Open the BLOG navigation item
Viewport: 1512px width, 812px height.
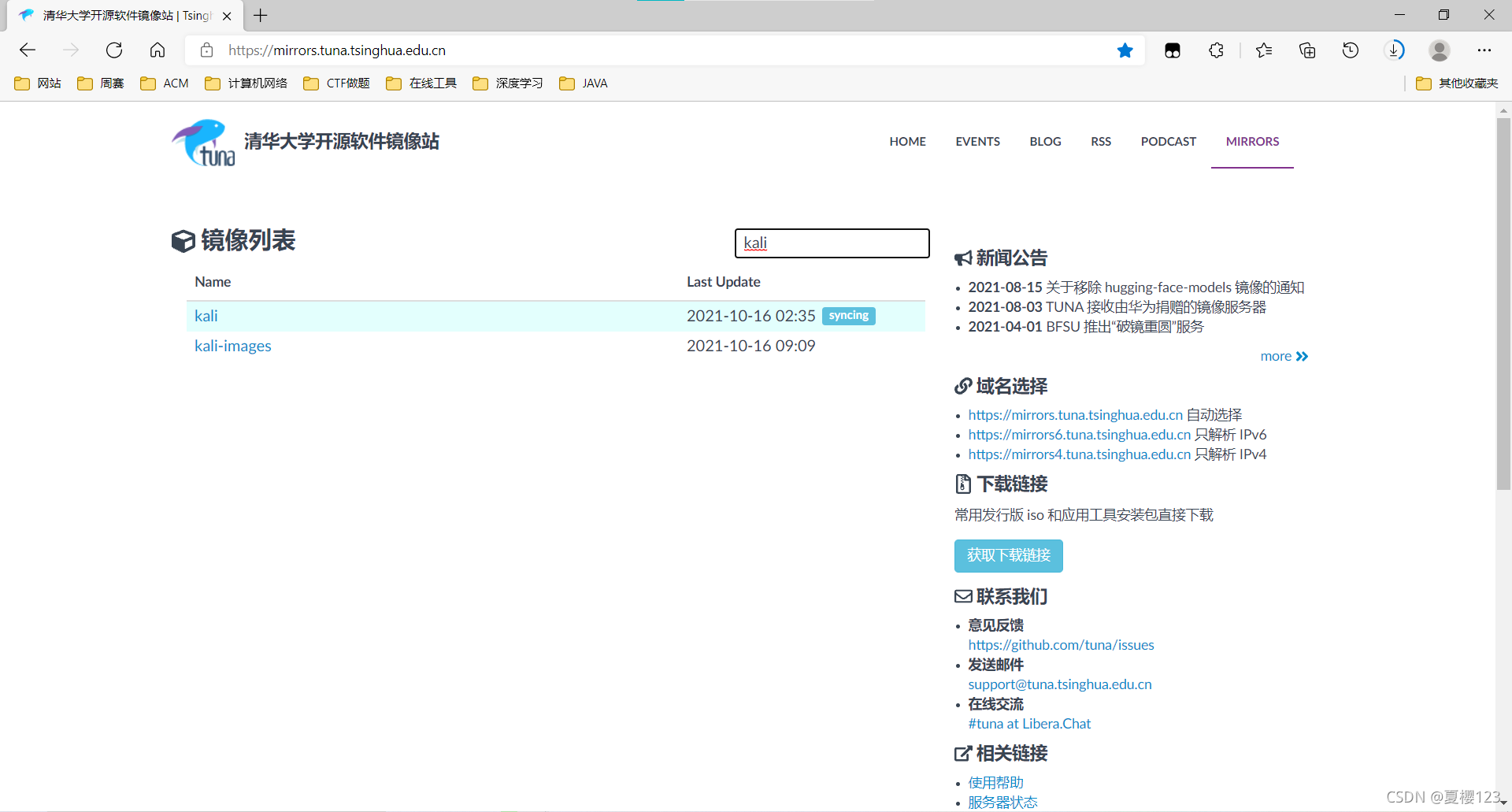point(1045,142)
